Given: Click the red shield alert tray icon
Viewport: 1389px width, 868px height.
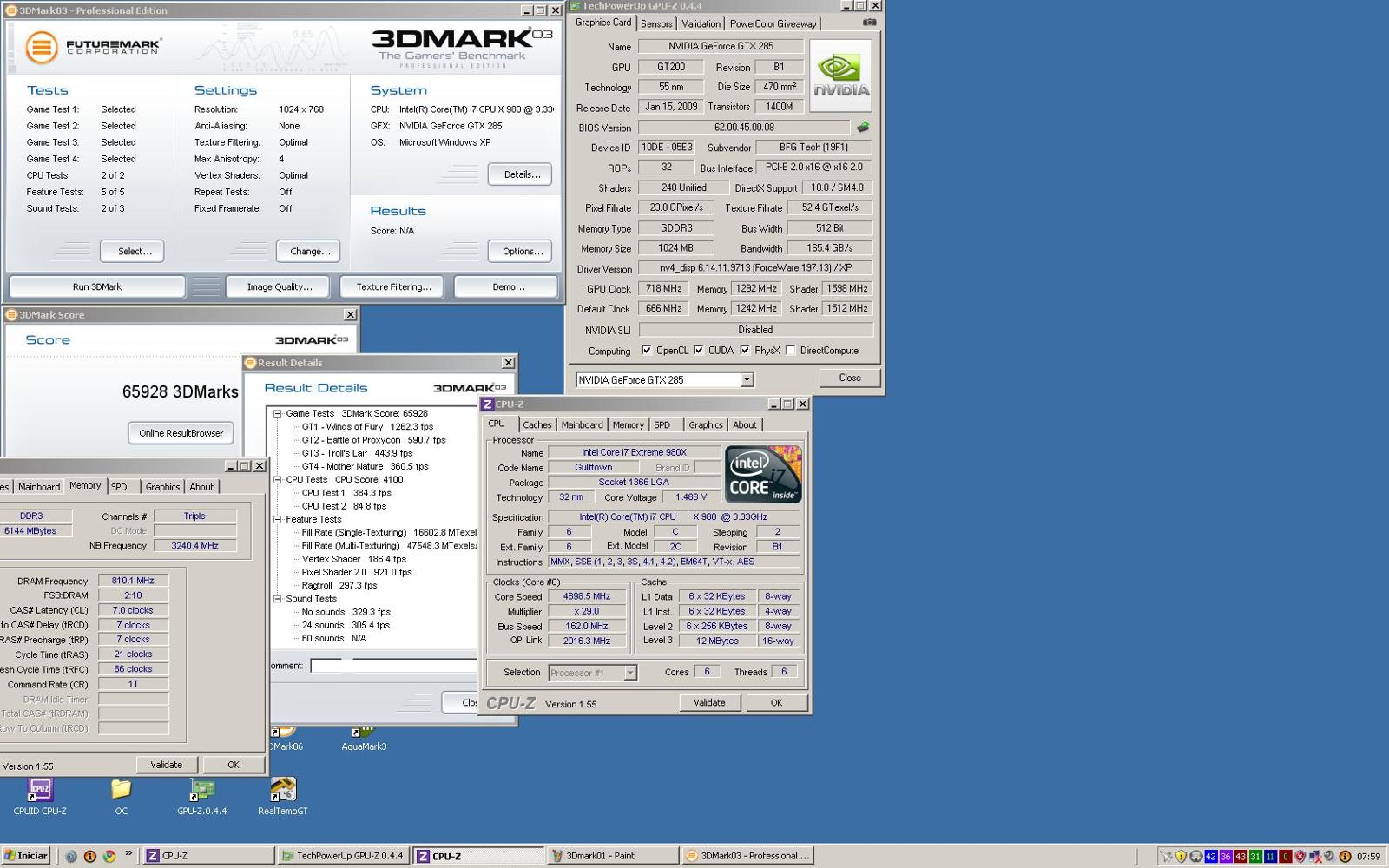Looking at the screenshot, I should (x=1300, y=856).
